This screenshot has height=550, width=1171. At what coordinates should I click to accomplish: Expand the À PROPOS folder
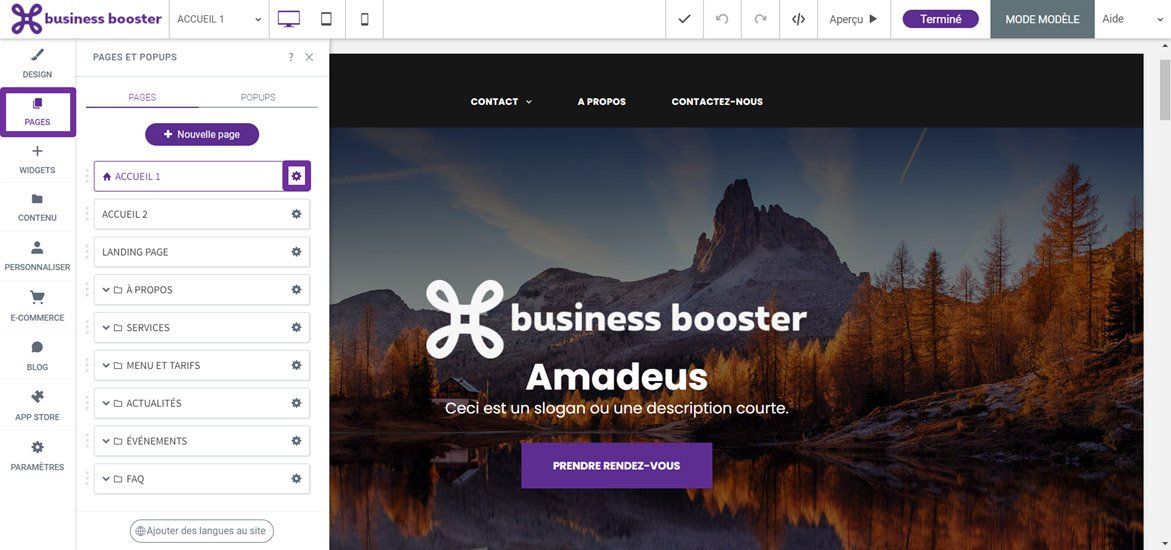pyautogui.click(x=106, y=290)
